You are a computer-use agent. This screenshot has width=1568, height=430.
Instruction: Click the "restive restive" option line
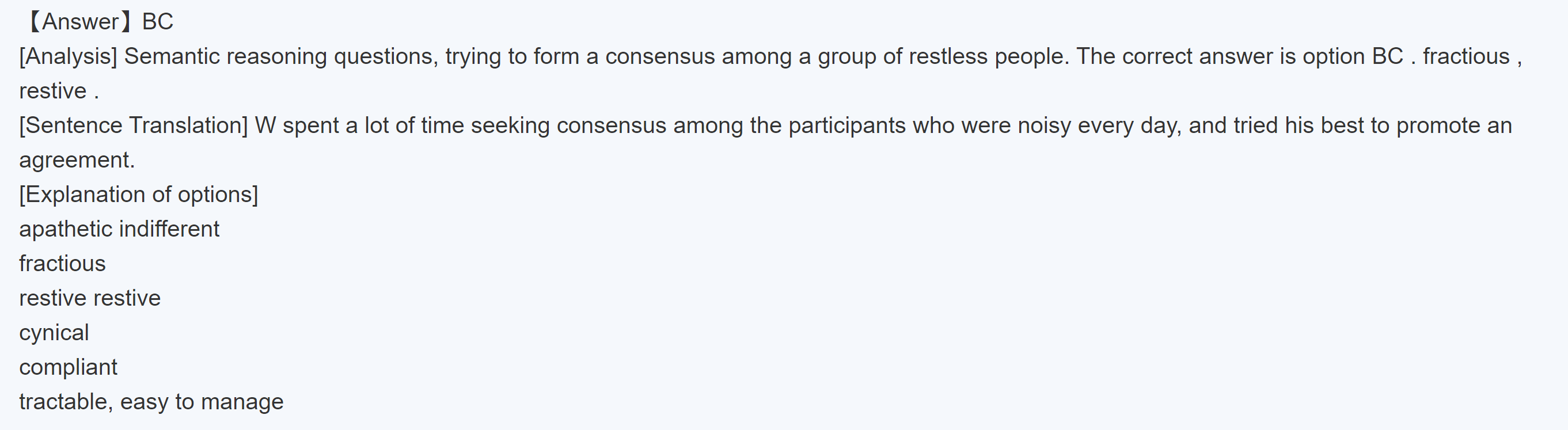coord(89,299)
